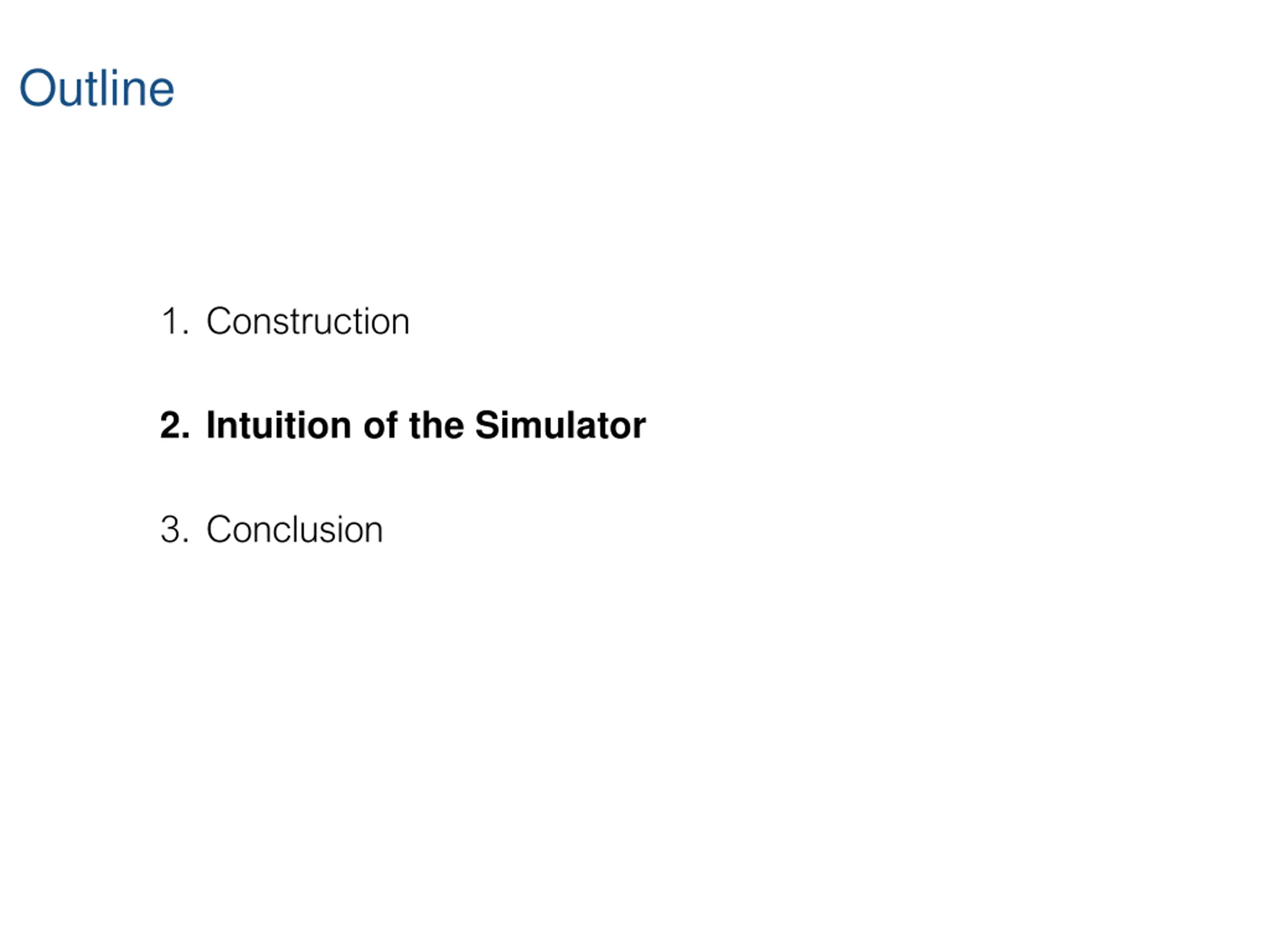1270x952 pixels.
Task: Select the "Conclusion" outline entry
Action: pos(295,529)
